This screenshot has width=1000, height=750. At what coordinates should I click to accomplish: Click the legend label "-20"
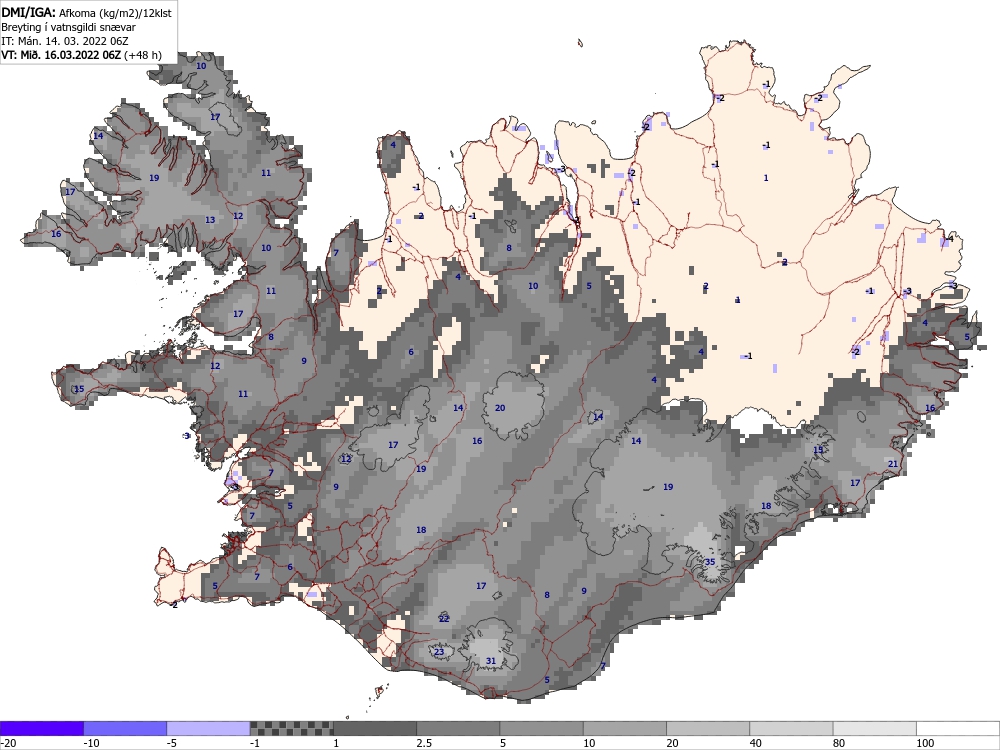pyautogui.click(x=8, y=743)
